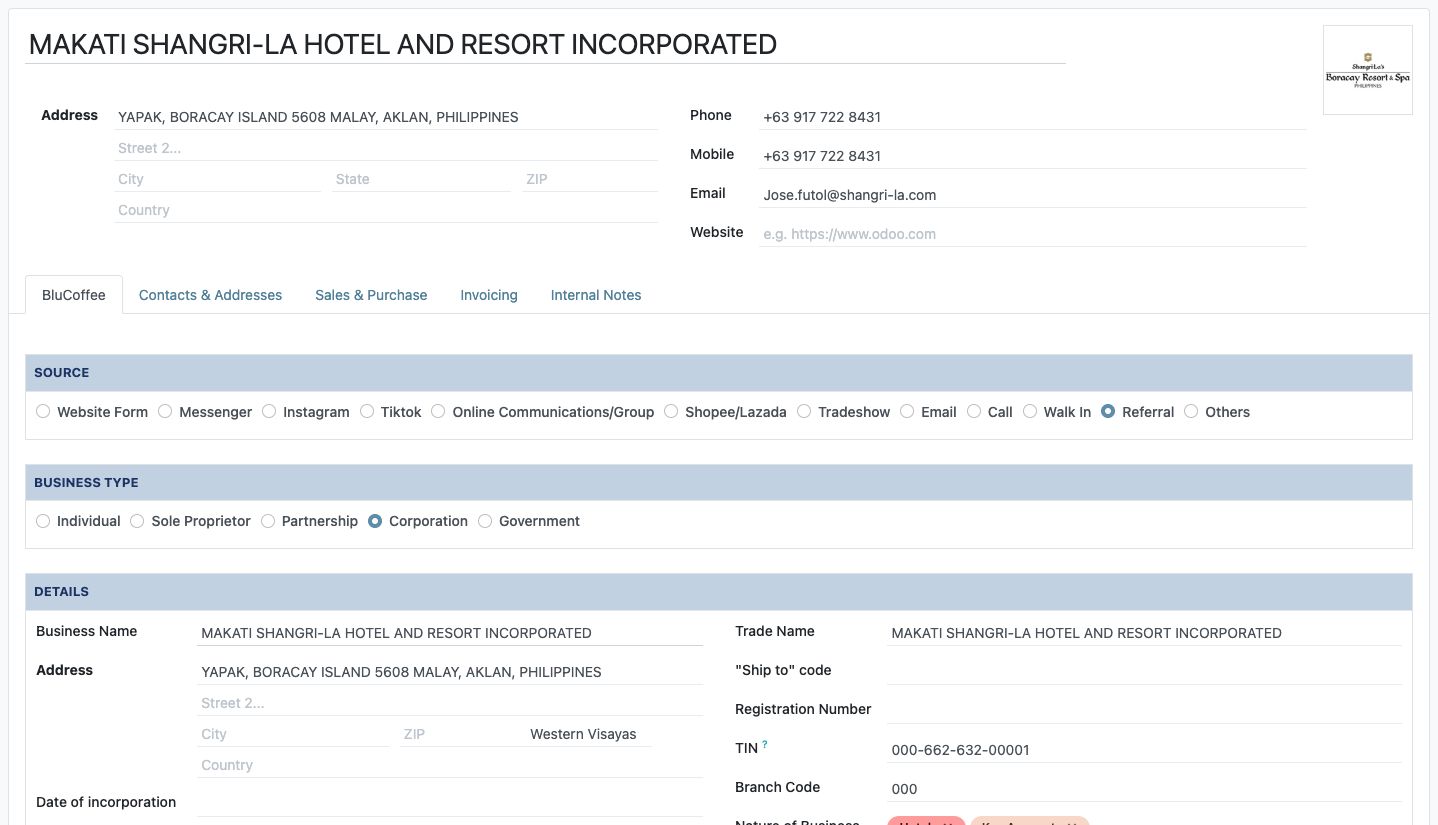The height and width of the screenshot is (825, 1438).
Task: Click the top Street 2 field
Action: pos(386,148)
